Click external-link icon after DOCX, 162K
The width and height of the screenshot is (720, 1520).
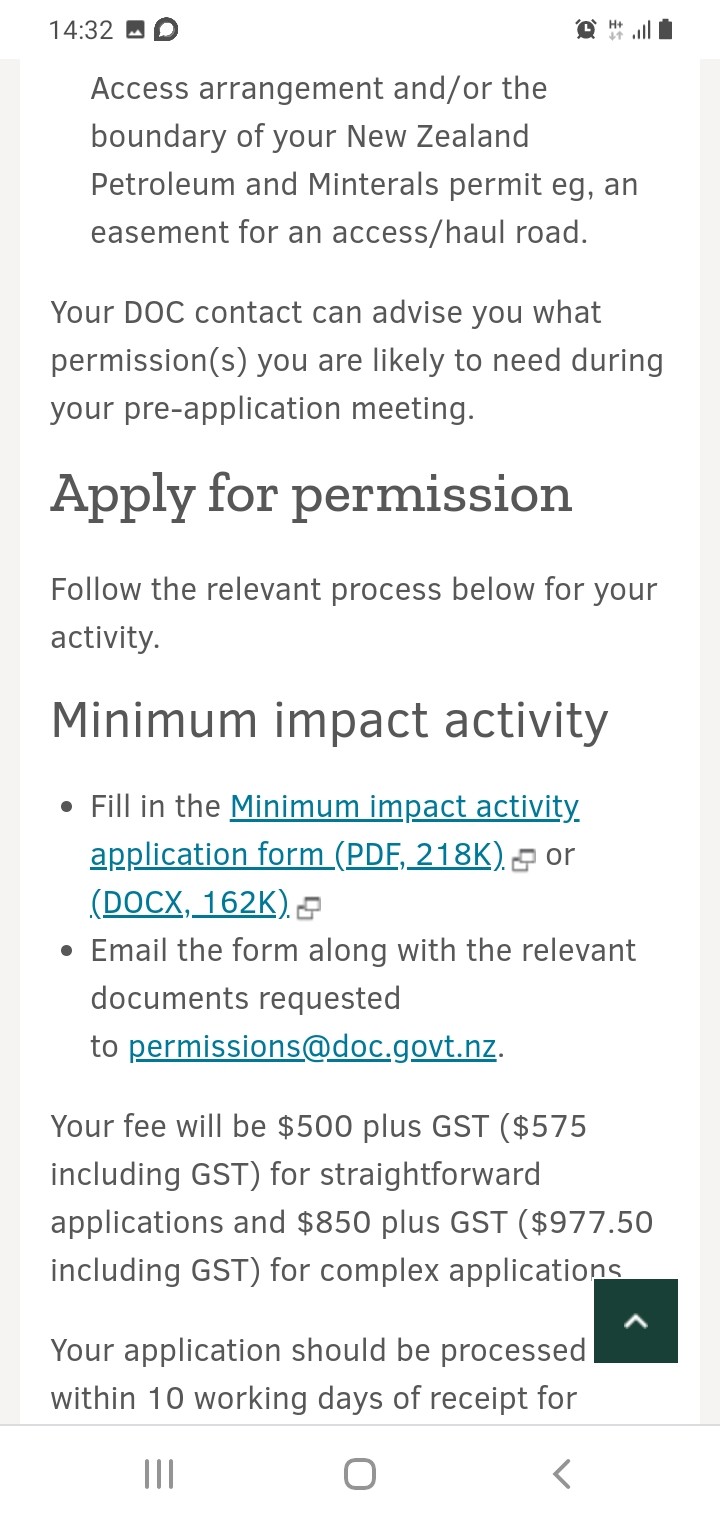coord(309,907)
